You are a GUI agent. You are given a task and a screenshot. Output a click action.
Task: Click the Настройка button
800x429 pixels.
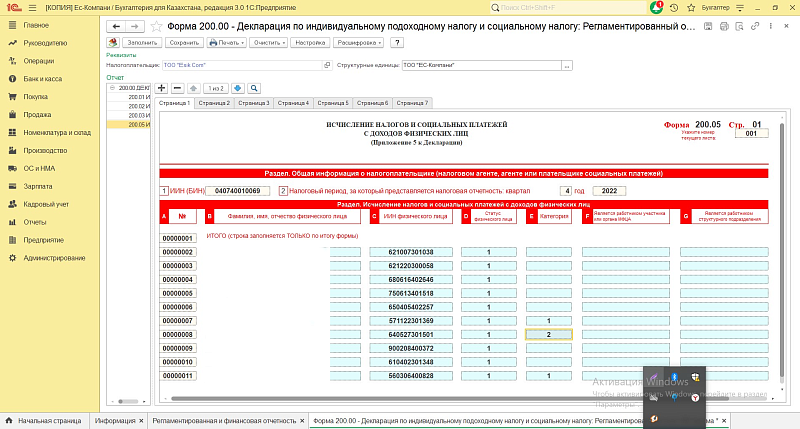311,43
